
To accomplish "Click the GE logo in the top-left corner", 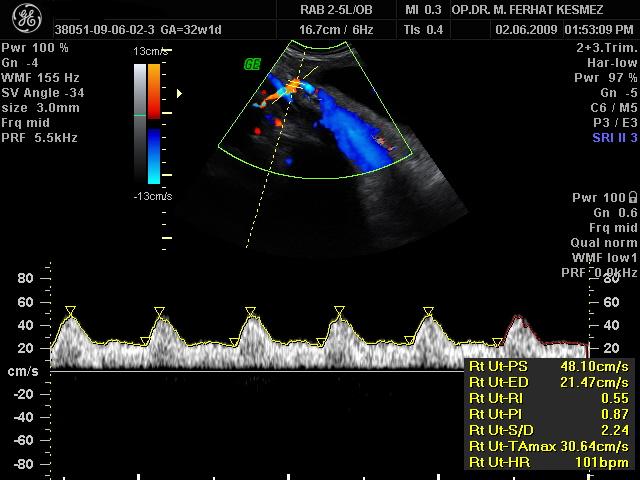I will tap(25, 22).
